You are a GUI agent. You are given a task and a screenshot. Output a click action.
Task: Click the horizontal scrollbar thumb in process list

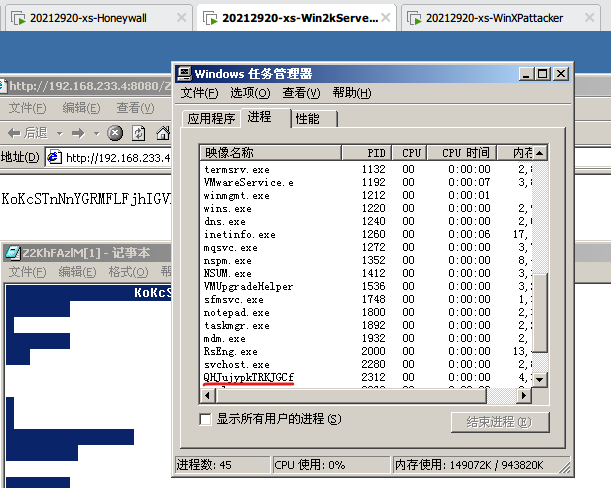pyautogui.click(x=351, y=396)
